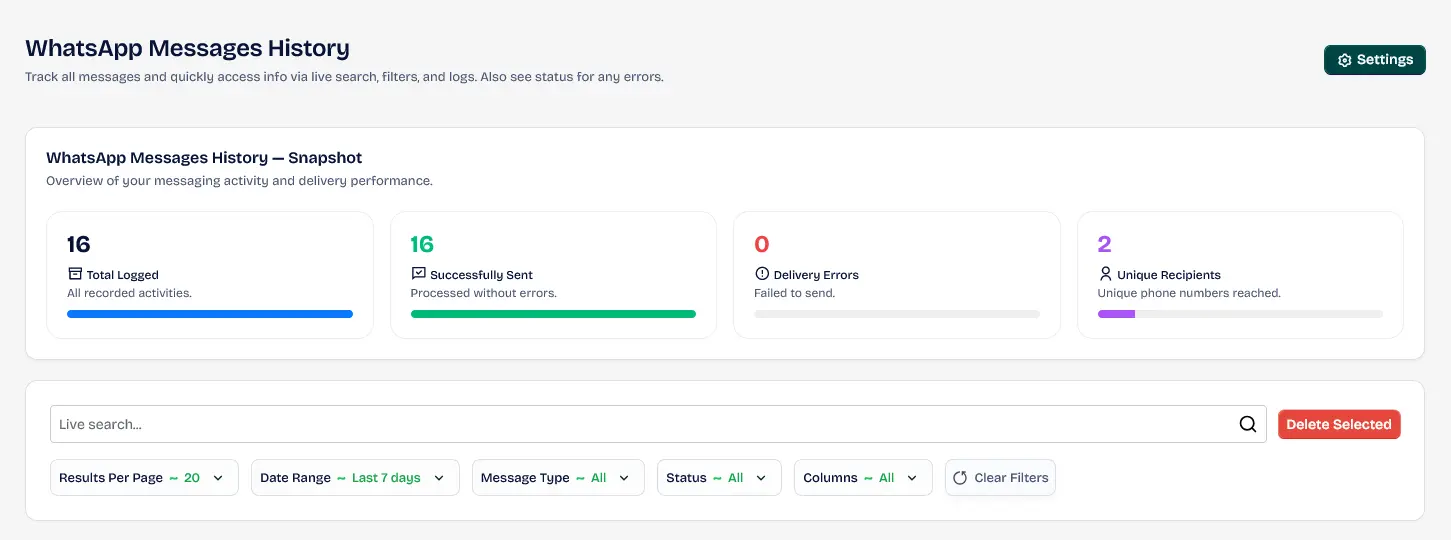This screenshot has width=1451, height=540.
Task: Click the purple Unique Recipients count 2
Action: click(1105, 244)
